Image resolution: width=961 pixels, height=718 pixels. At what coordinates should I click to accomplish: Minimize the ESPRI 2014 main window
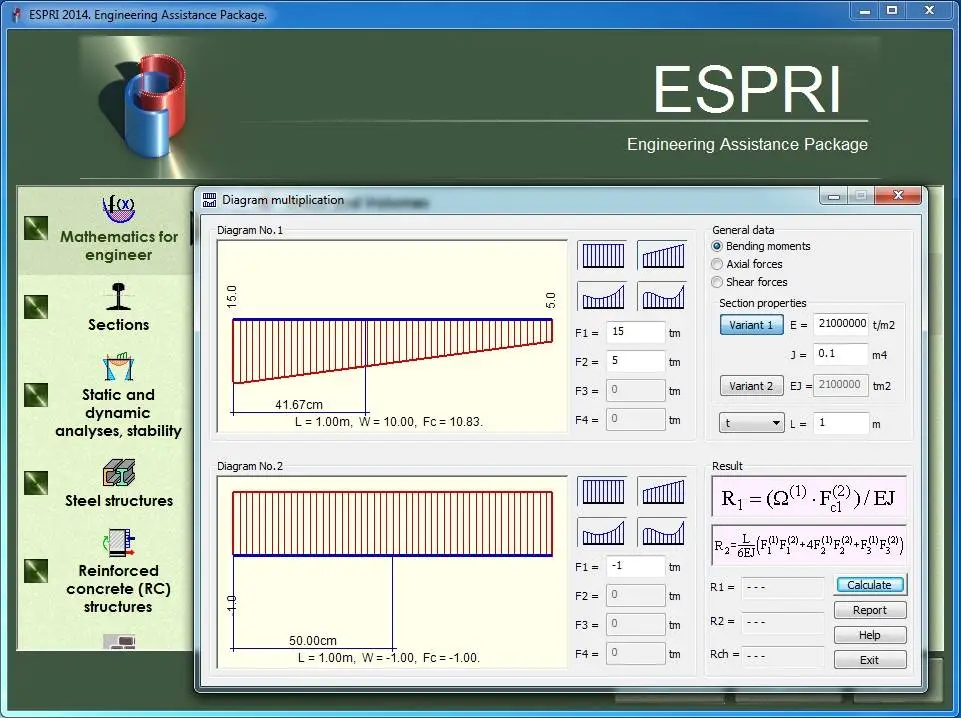pyautogui.click(x=865, y=10)
